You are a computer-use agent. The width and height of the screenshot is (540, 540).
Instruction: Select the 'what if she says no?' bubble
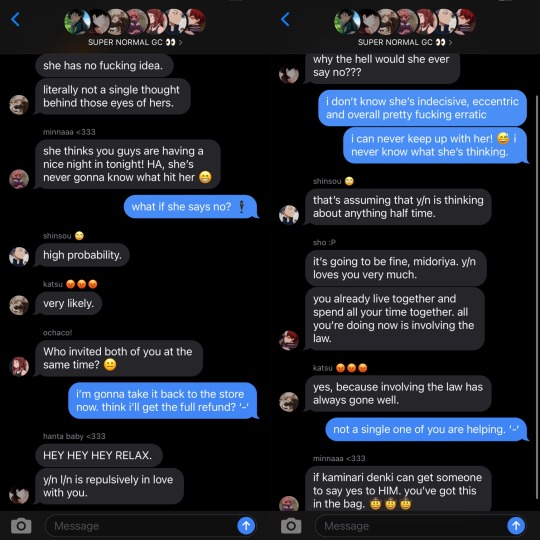click(x=190, y=207)
